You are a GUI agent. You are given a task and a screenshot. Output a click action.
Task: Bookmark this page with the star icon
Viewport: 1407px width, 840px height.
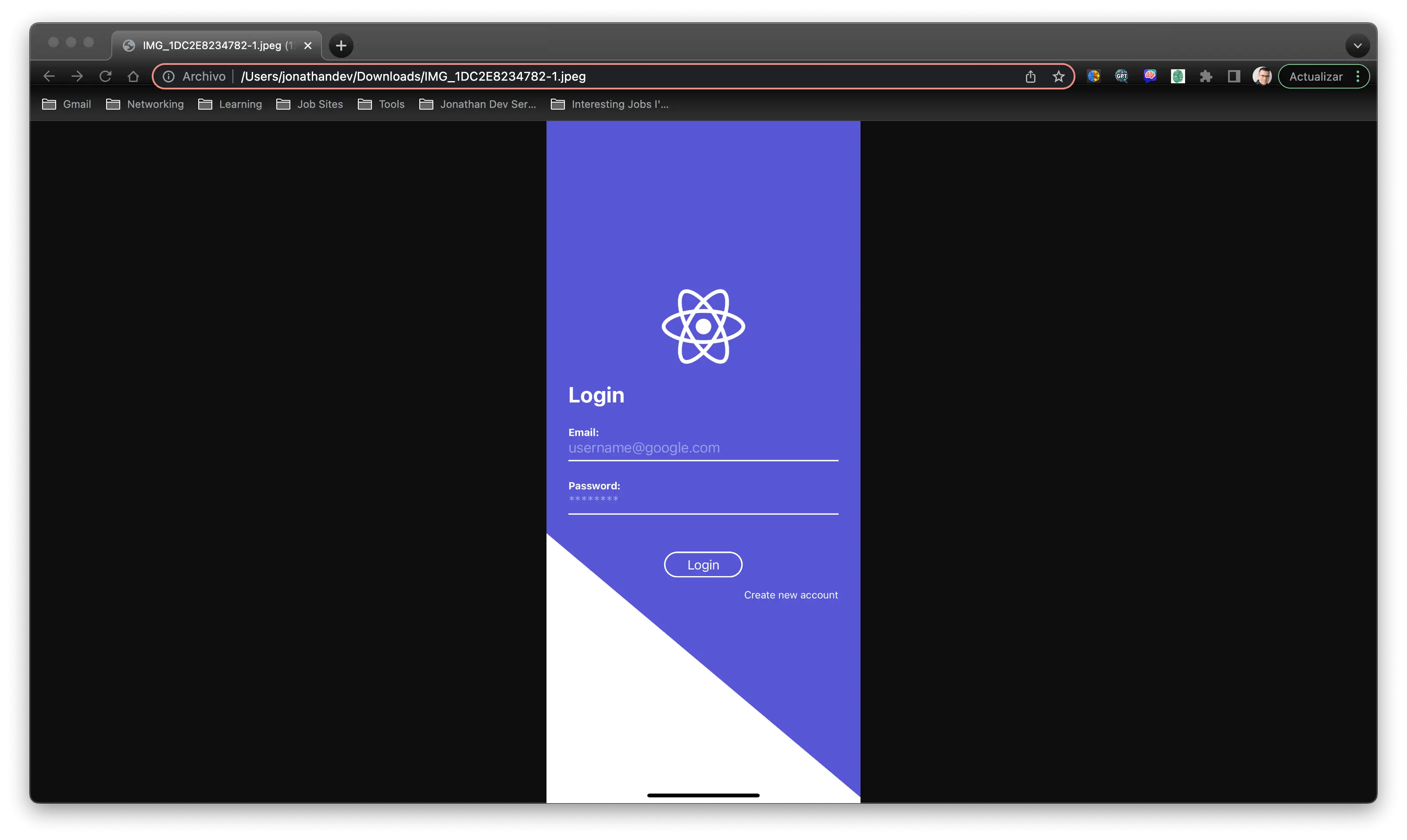[1058, 76]
